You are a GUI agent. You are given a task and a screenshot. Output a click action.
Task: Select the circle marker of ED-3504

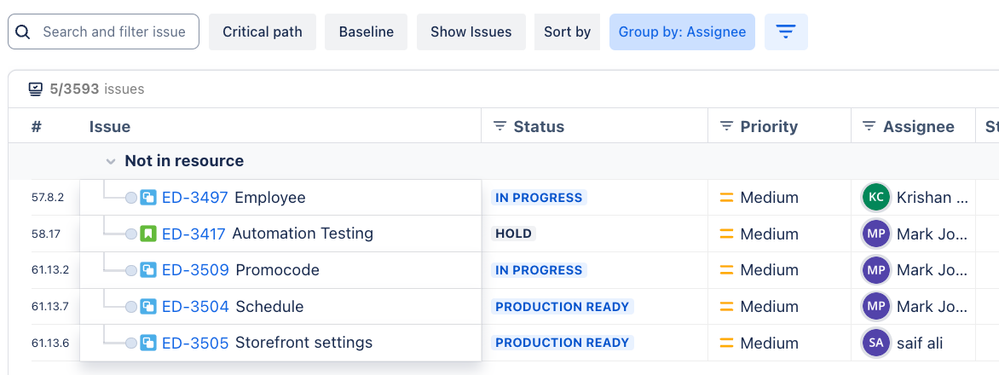coord(131,307)
